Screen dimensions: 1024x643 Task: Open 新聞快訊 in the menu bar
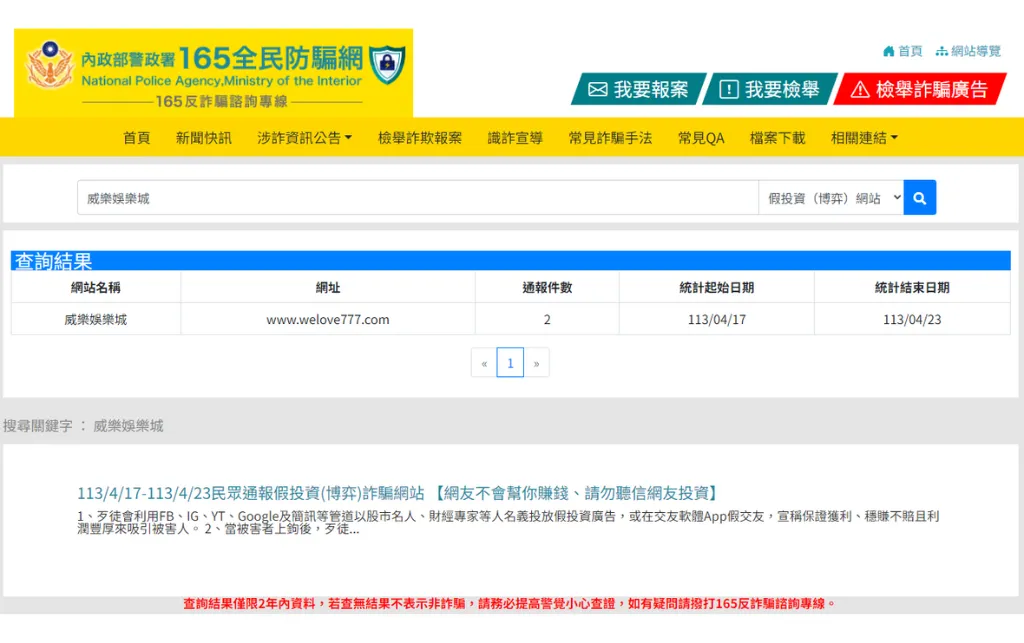click(203, 138)
